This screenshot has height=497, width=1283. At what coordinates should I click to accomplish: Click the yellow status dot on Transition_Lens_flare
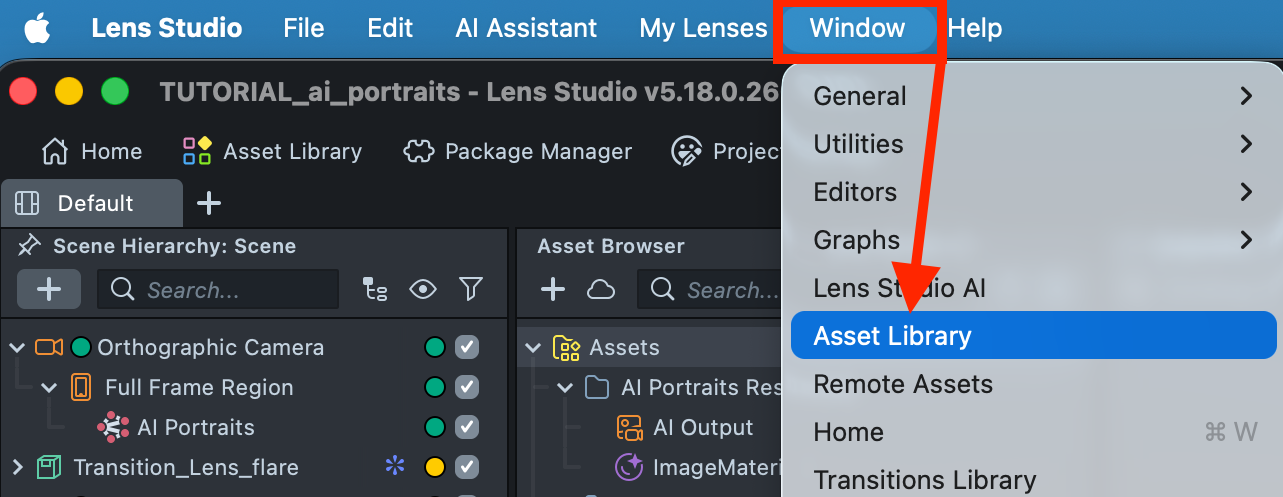point(435,467)
